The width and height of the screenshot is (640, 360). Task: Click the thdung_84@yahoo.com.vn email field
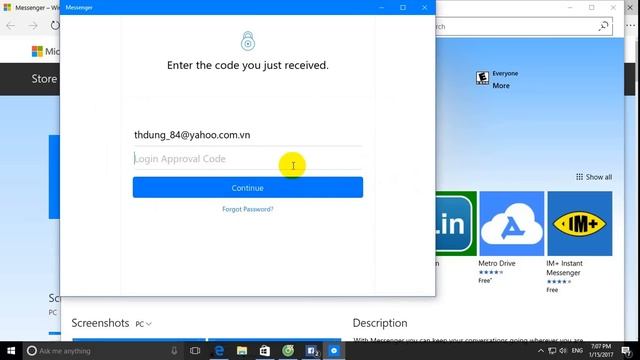click(x=247, y=135)
